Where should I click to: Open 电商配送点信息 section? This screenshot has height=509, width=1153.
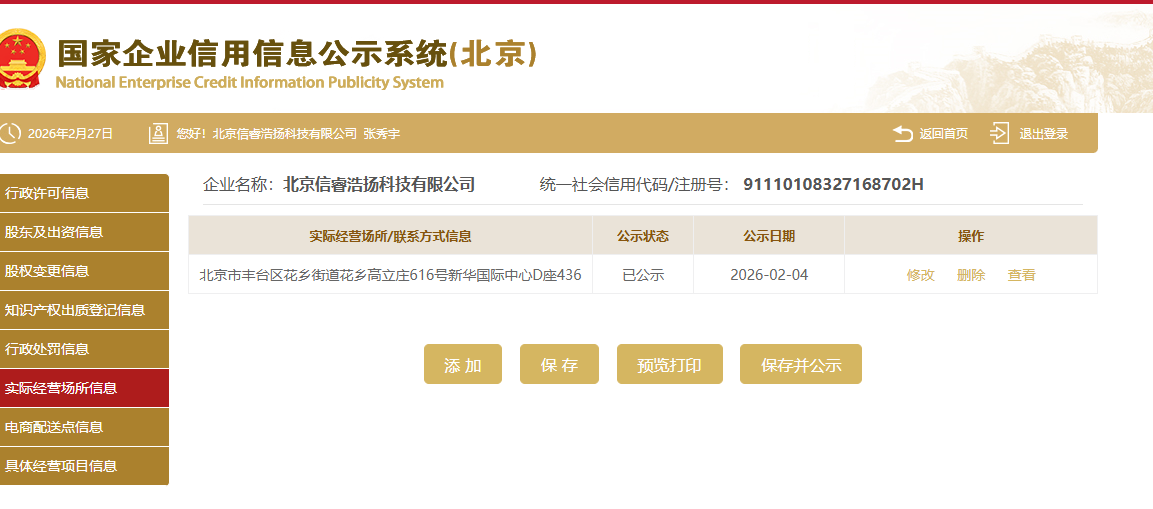coord(84,427)
